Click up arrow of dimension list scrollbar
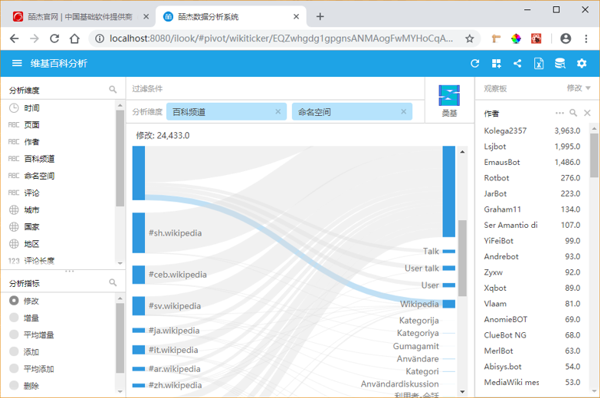This screenshot has height=398, width=600. (x=120, y=105)
